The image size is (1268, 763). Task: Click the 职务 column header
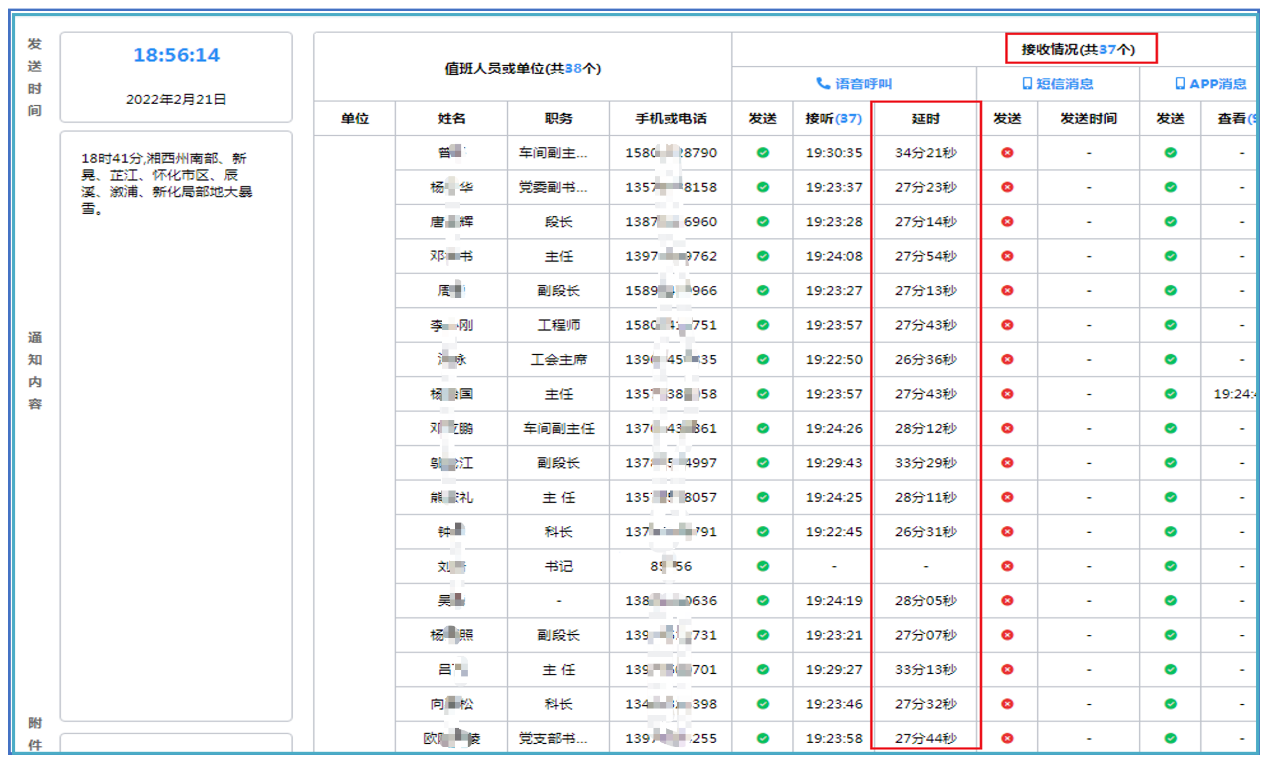point(559,118)
